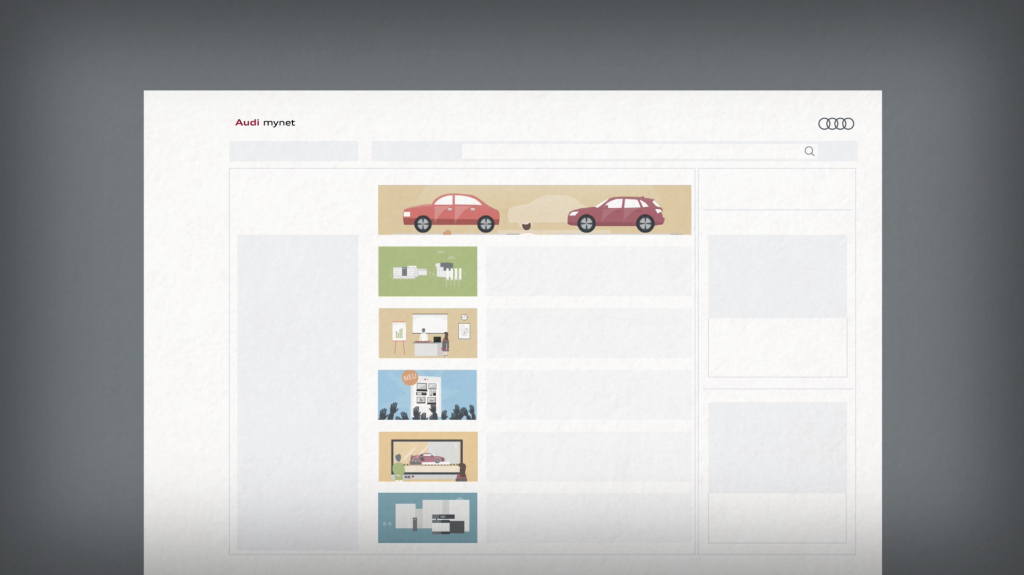
Task: Click the text area beside the green thumbnail
Action: pyautogui.click(x=588, y=271)
